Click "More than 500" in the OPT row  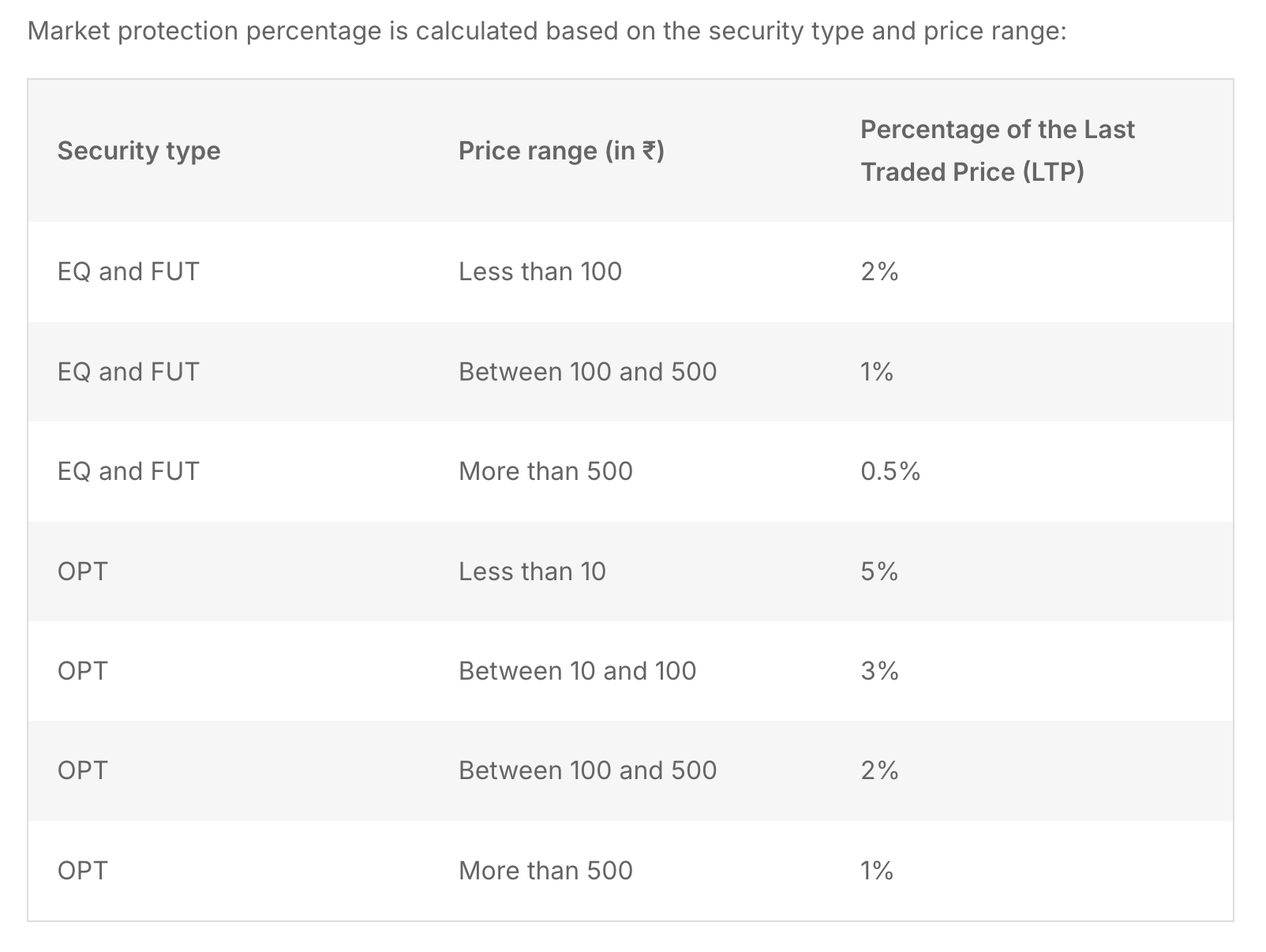click(545, 871)
